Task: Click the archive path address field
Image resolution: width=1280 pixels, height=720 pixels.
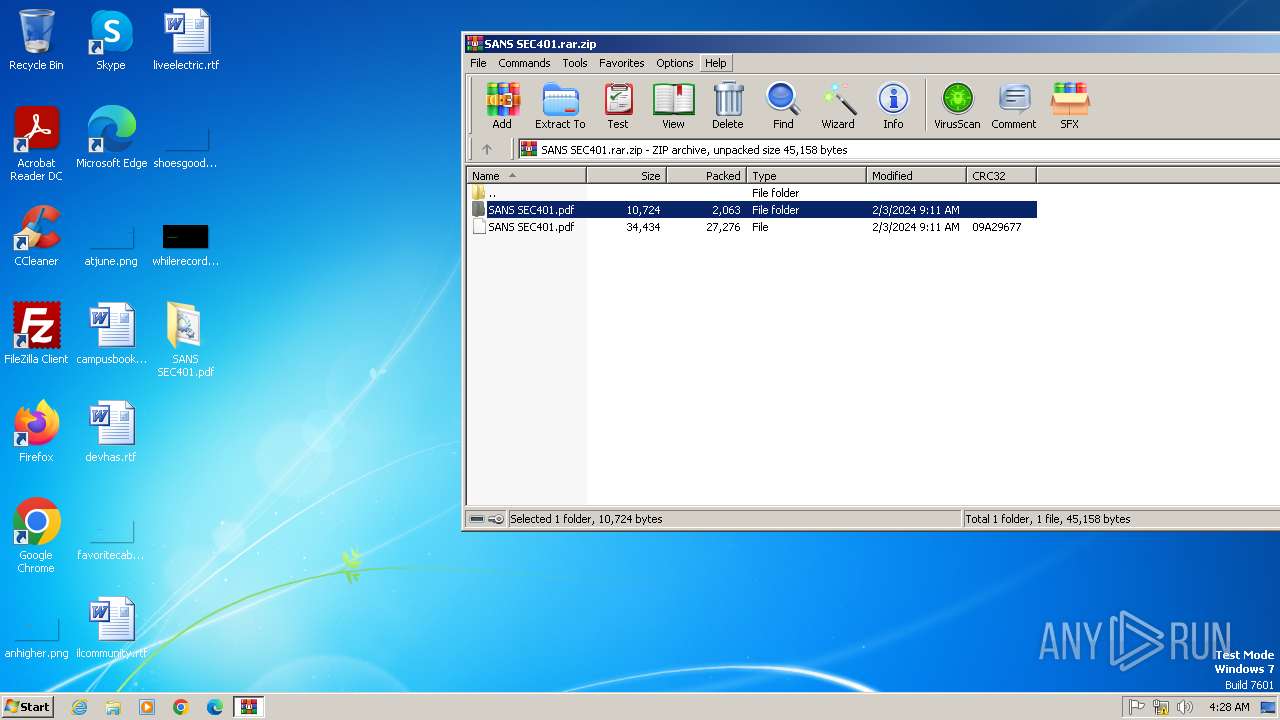Action: [898, 150]
